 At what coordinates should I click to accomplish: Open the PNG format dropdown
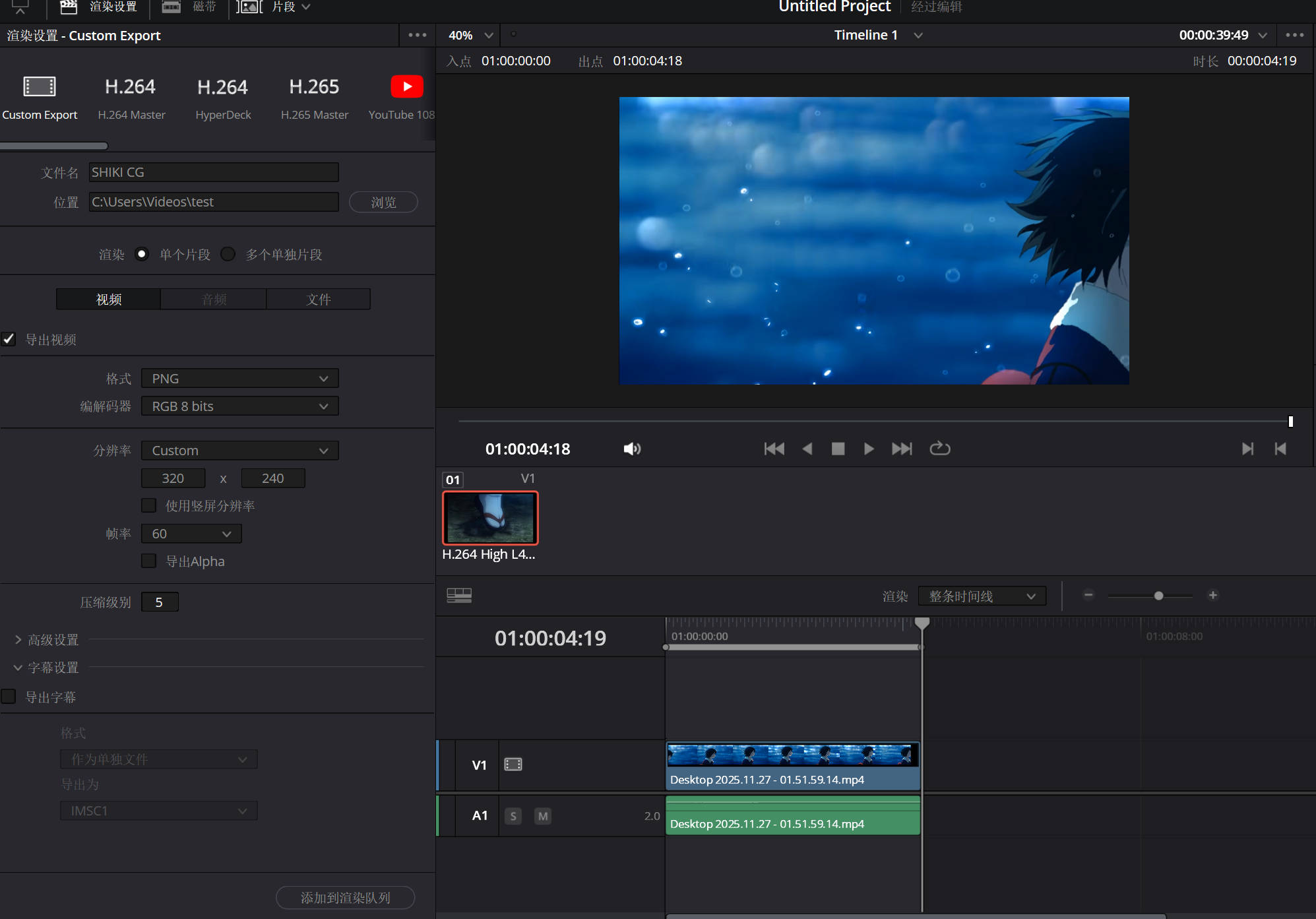[239, 379]
